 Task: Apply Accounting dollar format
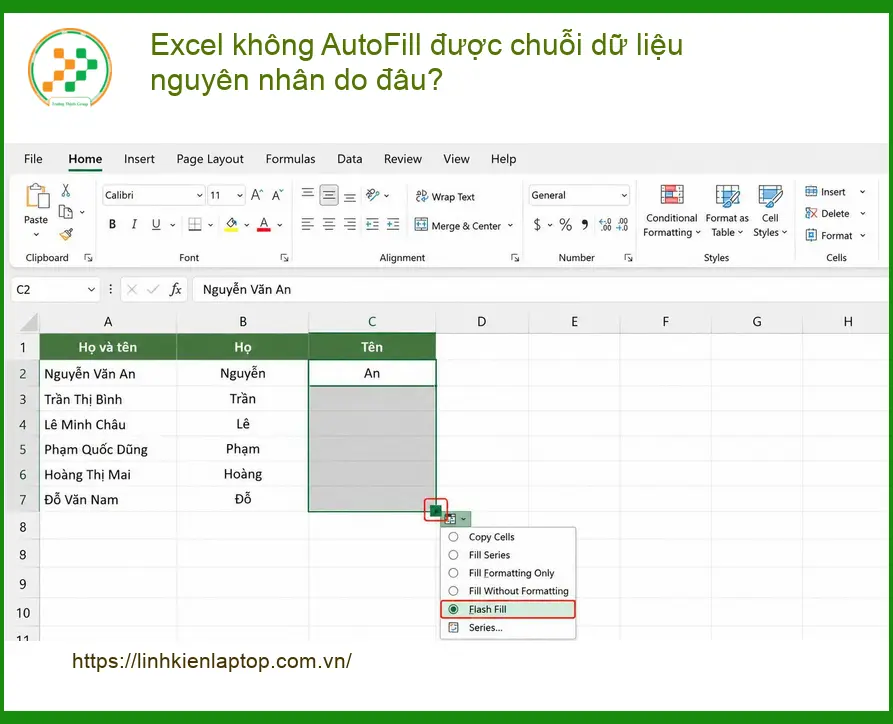click(536, 224)
